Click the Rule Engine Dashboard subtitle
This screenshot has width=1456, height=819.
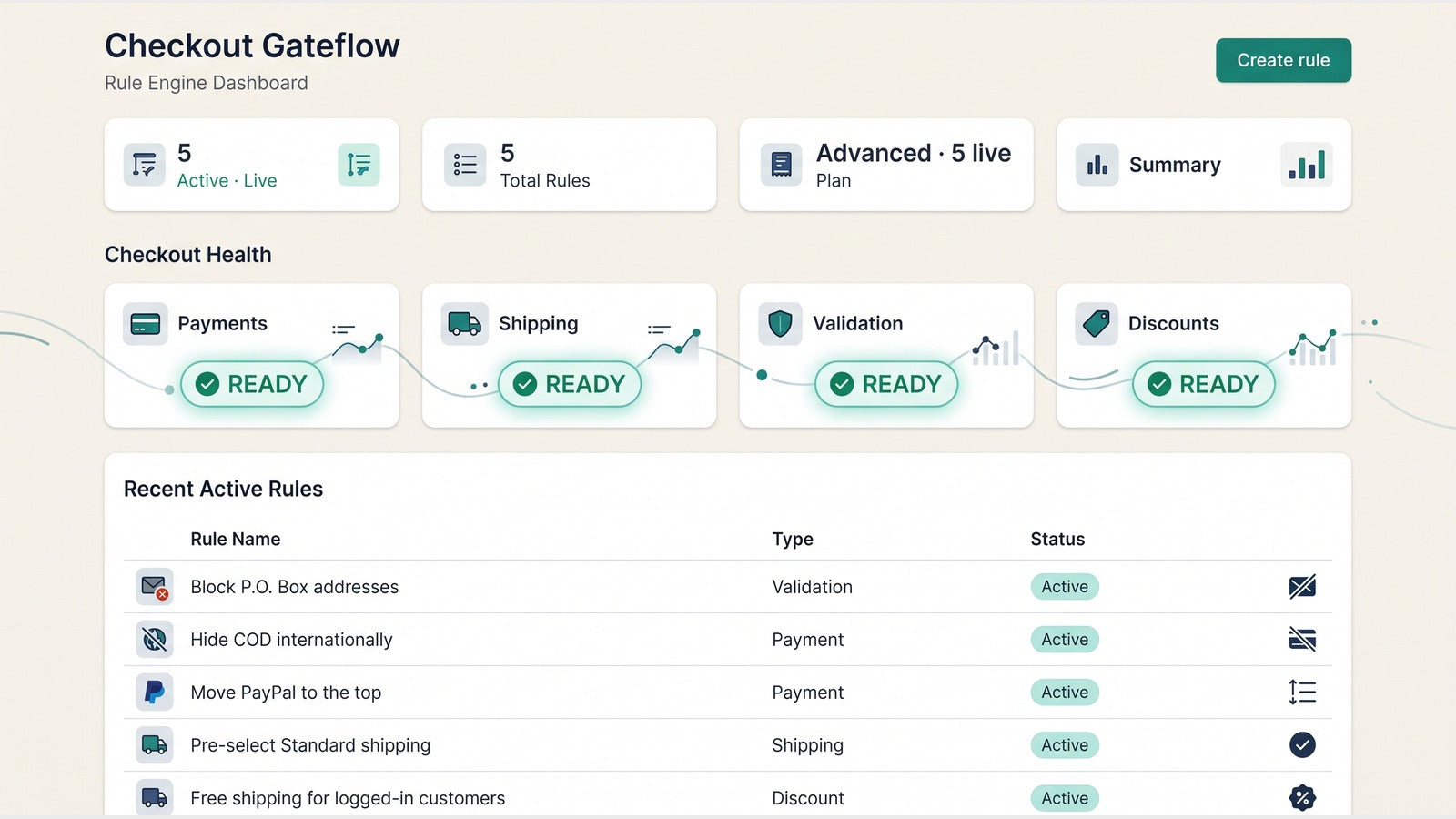(206, 83)
